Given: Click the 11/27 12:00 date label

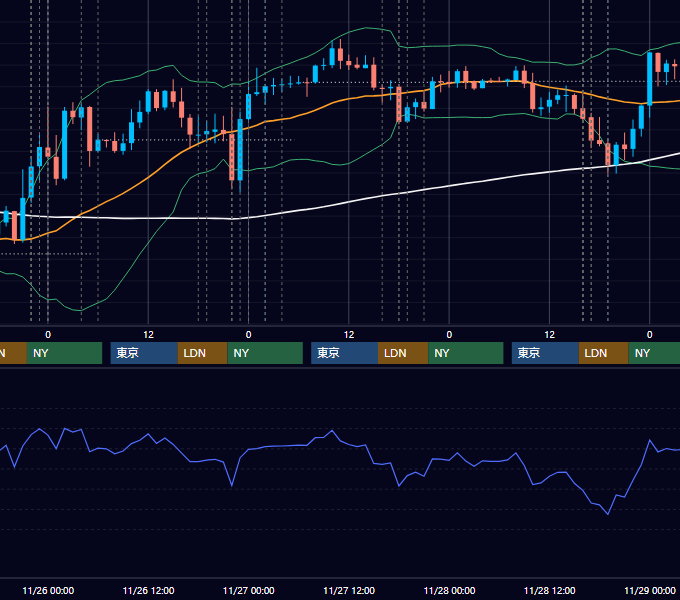Looking at the screenshot, I should [349, 590].
